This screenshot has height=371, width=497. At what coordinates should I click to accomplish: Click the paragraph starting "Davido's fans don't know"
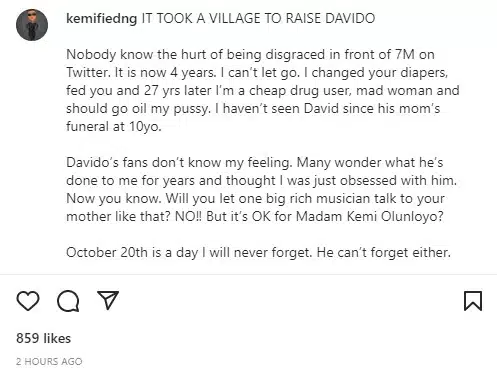coord(262,189)
